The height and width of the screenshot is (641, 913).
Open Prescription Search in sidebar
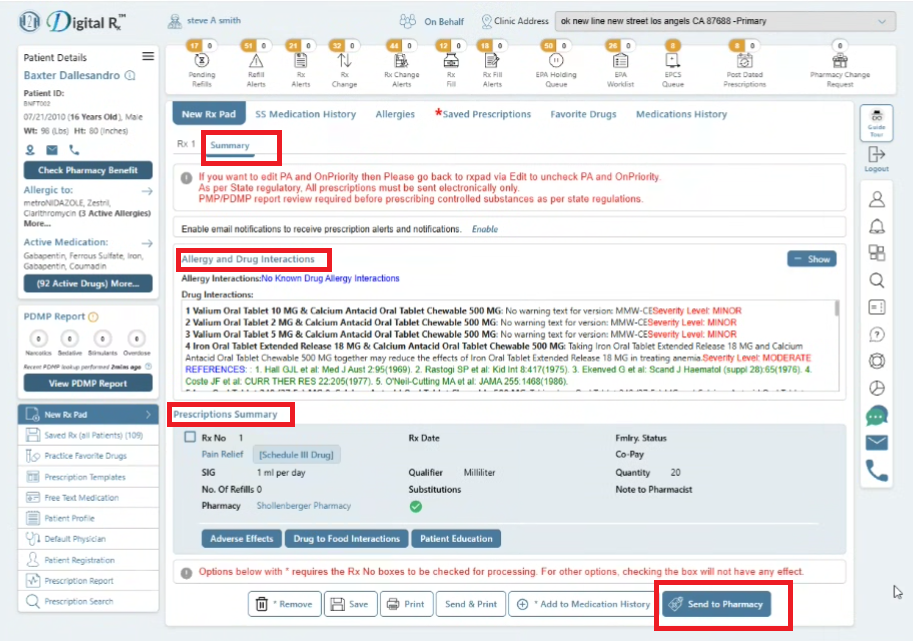88,601
